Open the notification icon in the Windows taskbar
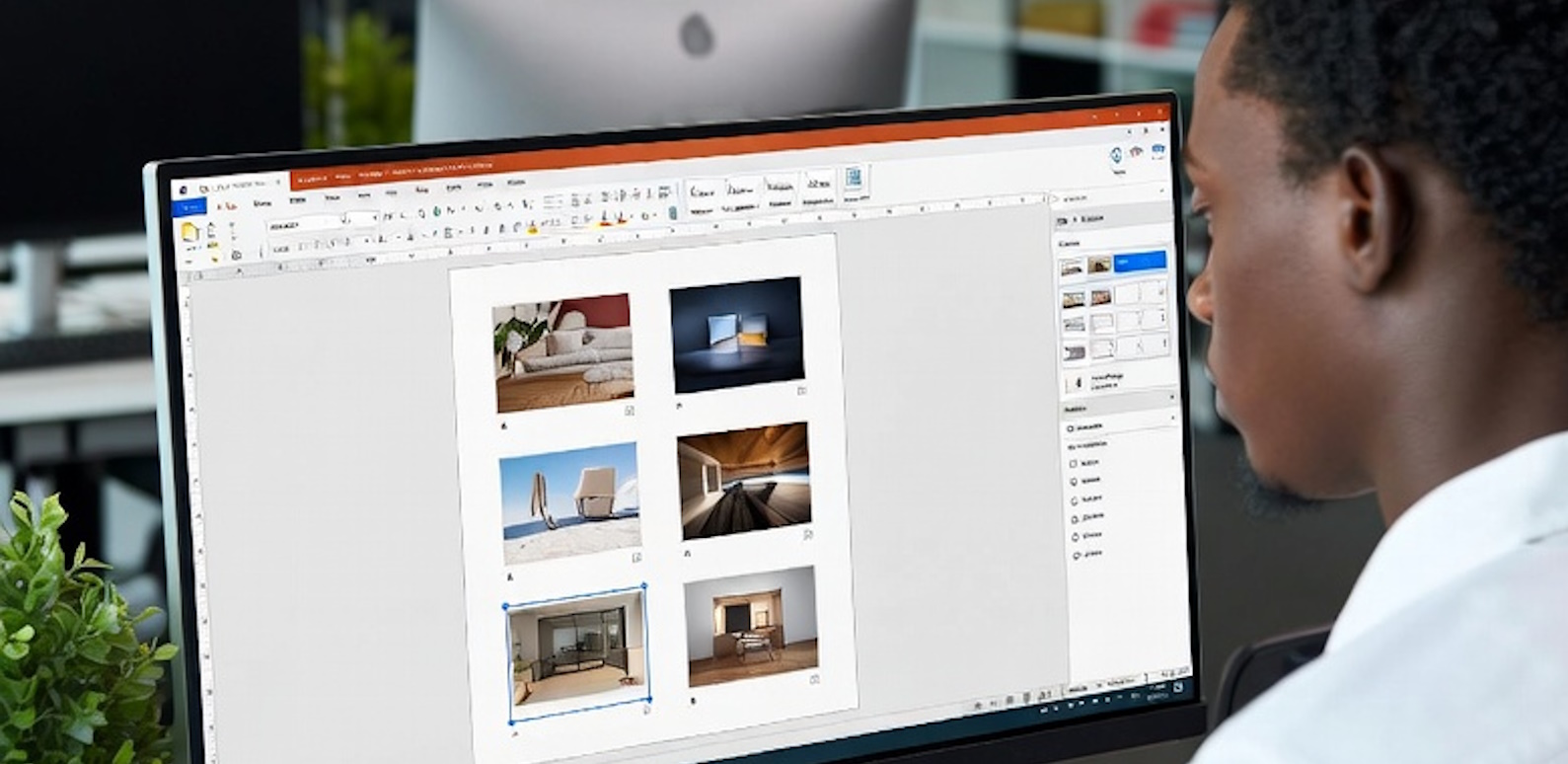The image size is (1568, 764). coord(1178,687)
